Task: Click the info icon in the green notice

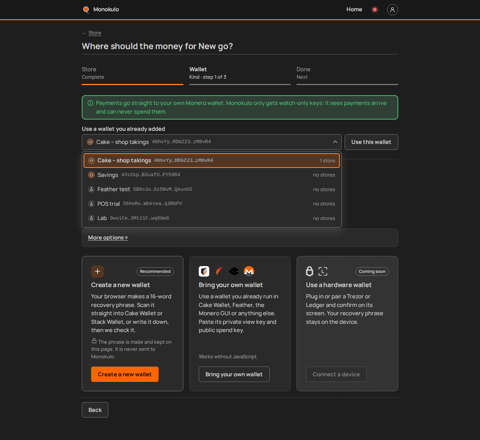Action: point(90,103)
